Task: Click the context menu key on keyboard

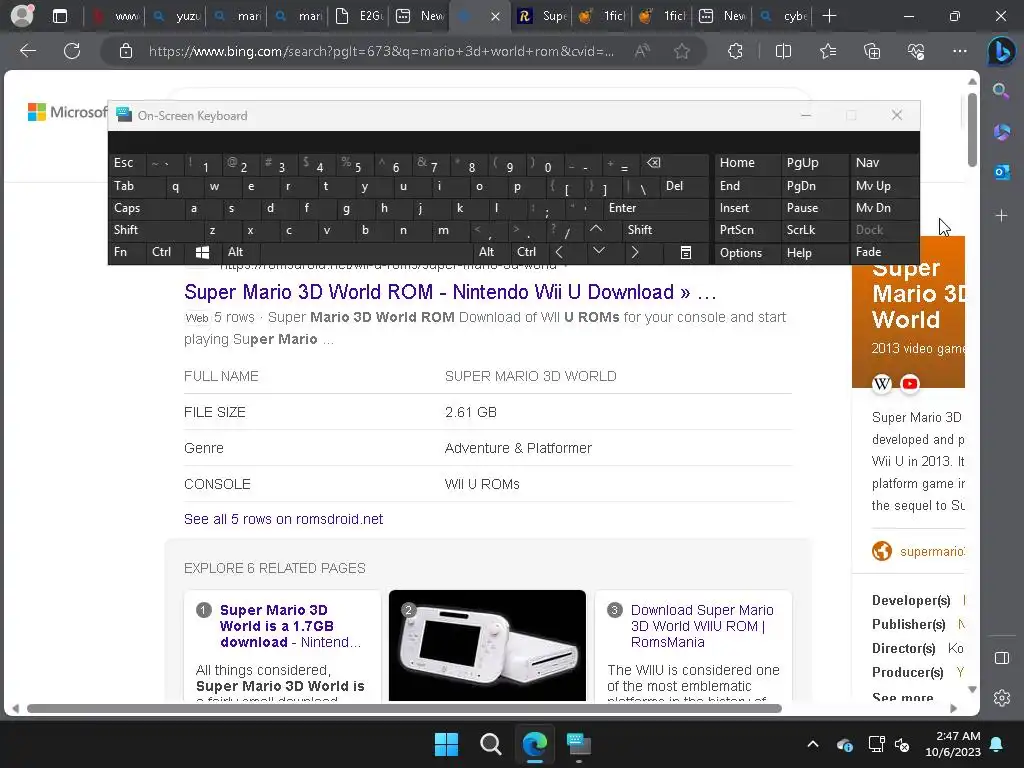Action: pyautogui.click(x=686, y=252)
